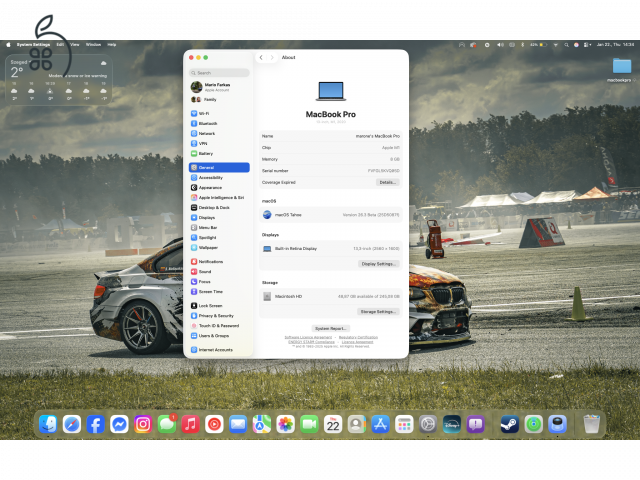
Task: Click the forward arrow in Settings toolbar
Action: 272,58
